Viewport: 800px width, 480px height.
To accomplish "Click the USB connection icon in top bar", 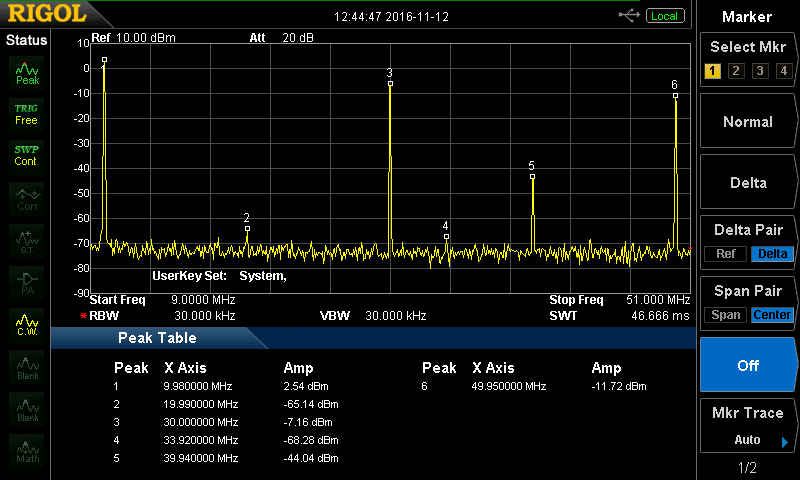I will coord(629,16).
